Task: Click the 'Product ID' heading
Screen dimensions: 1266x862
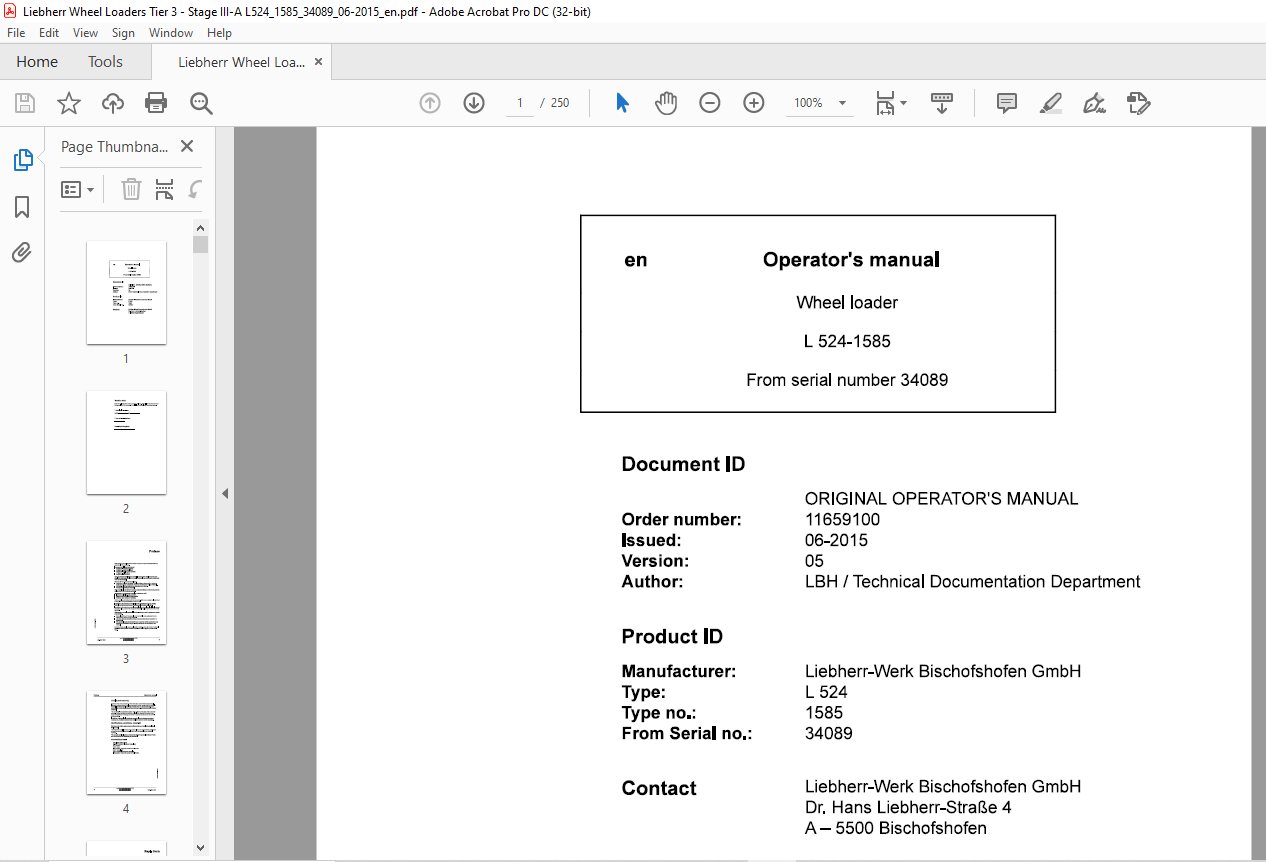Action: 672,637
